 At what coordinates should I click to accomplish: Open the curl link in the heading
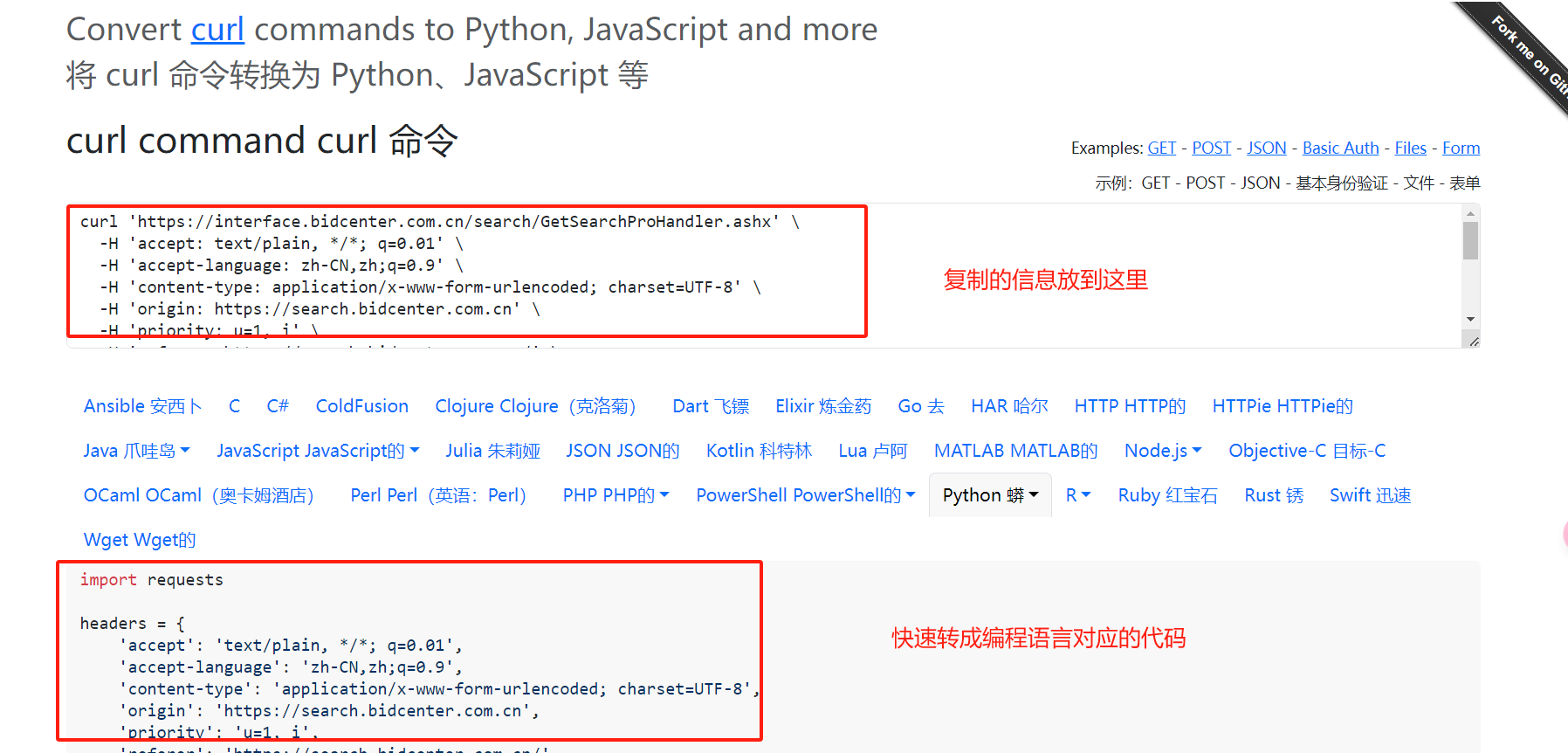[x=217, y=30]
